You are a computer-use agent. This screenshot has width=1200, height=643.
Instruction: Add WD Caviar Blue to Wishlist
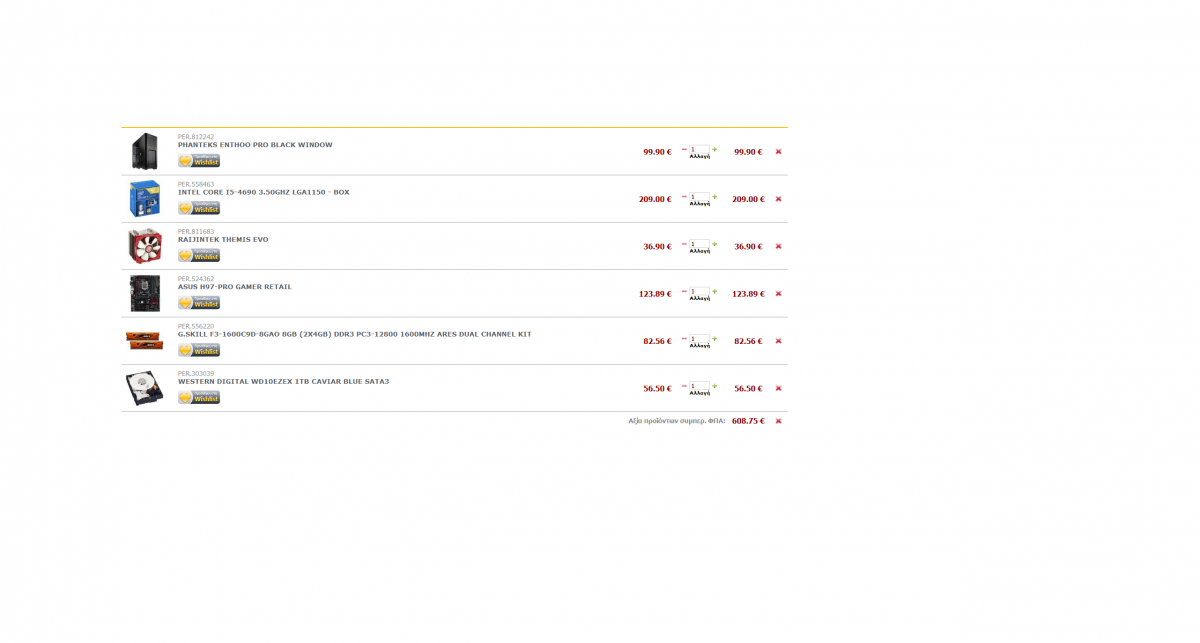199,397
